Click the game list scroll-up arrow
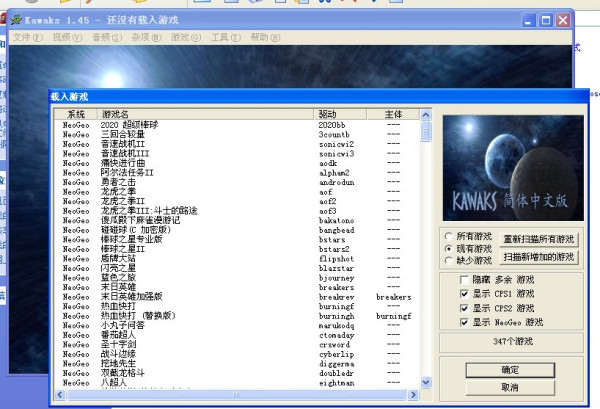Screen dimensions: 600x409 coord(426,114)
